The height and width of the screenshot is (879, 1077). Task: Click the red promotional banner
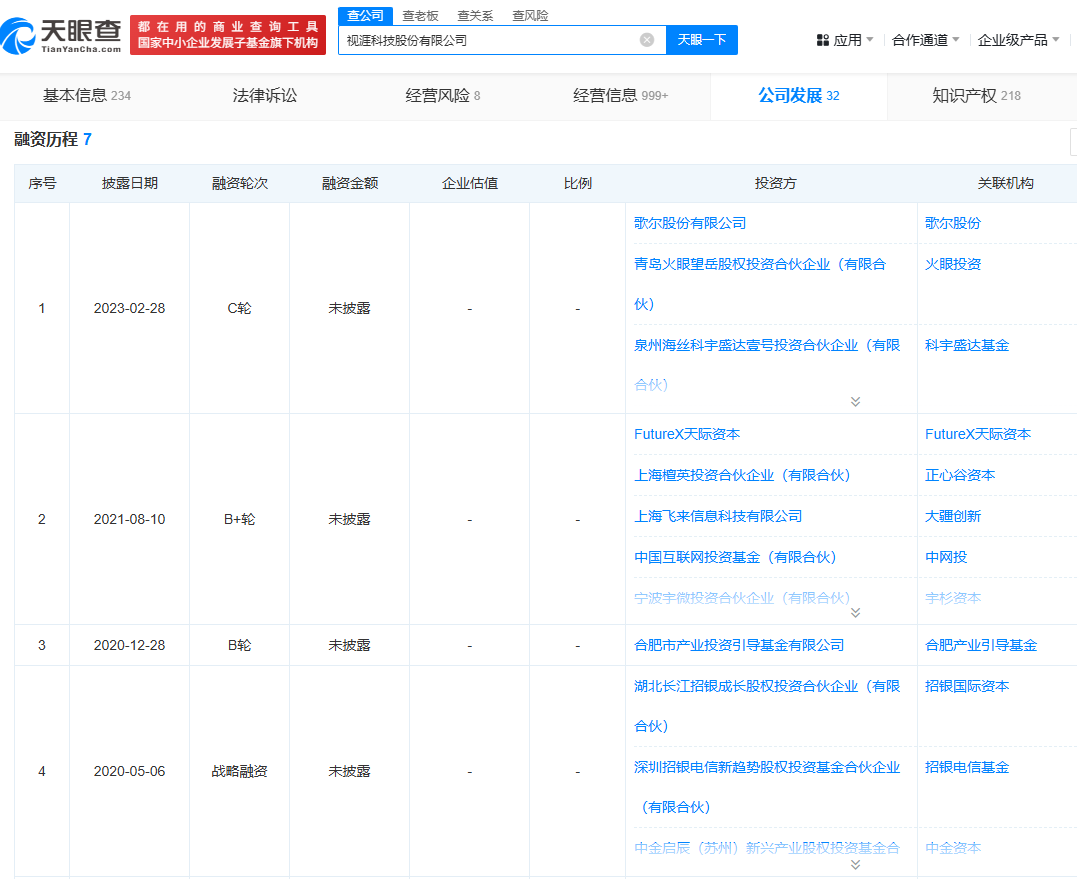[228, 35]
